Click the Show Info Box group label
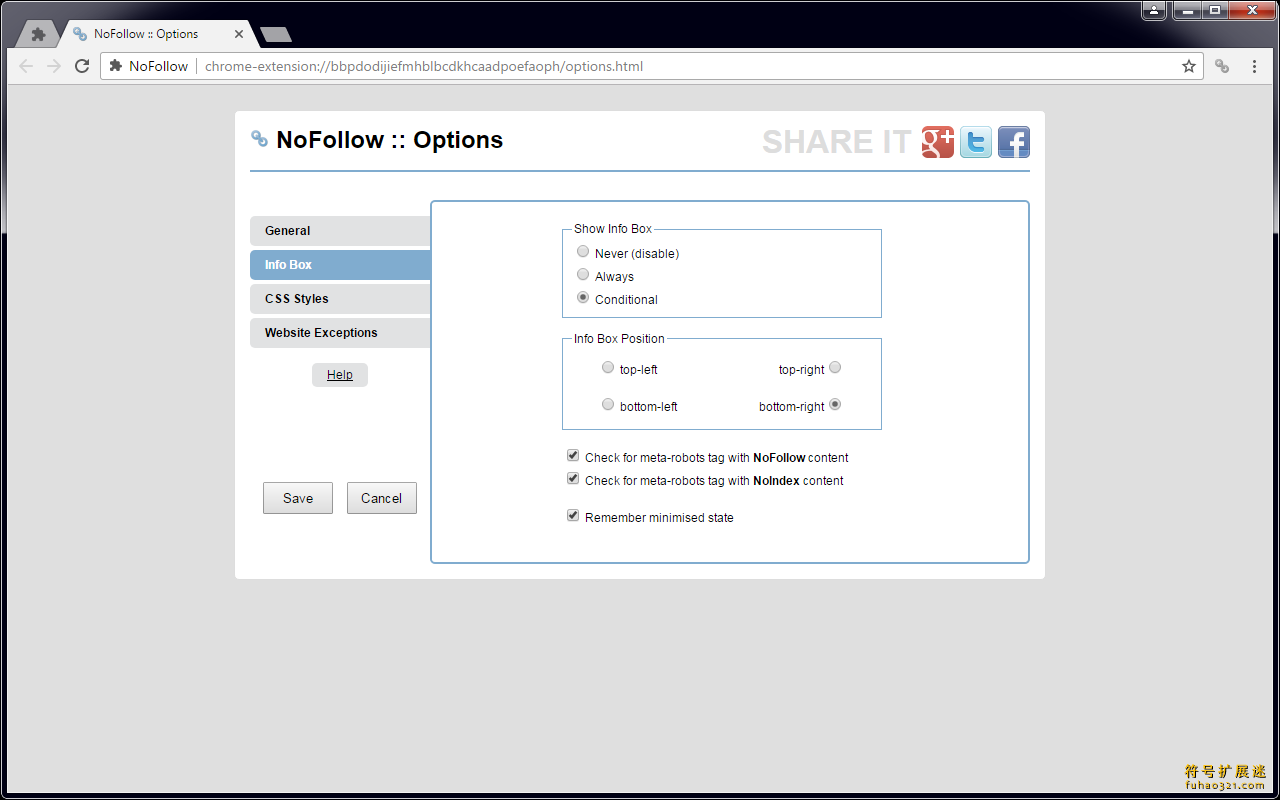 [x=613, y=229]
